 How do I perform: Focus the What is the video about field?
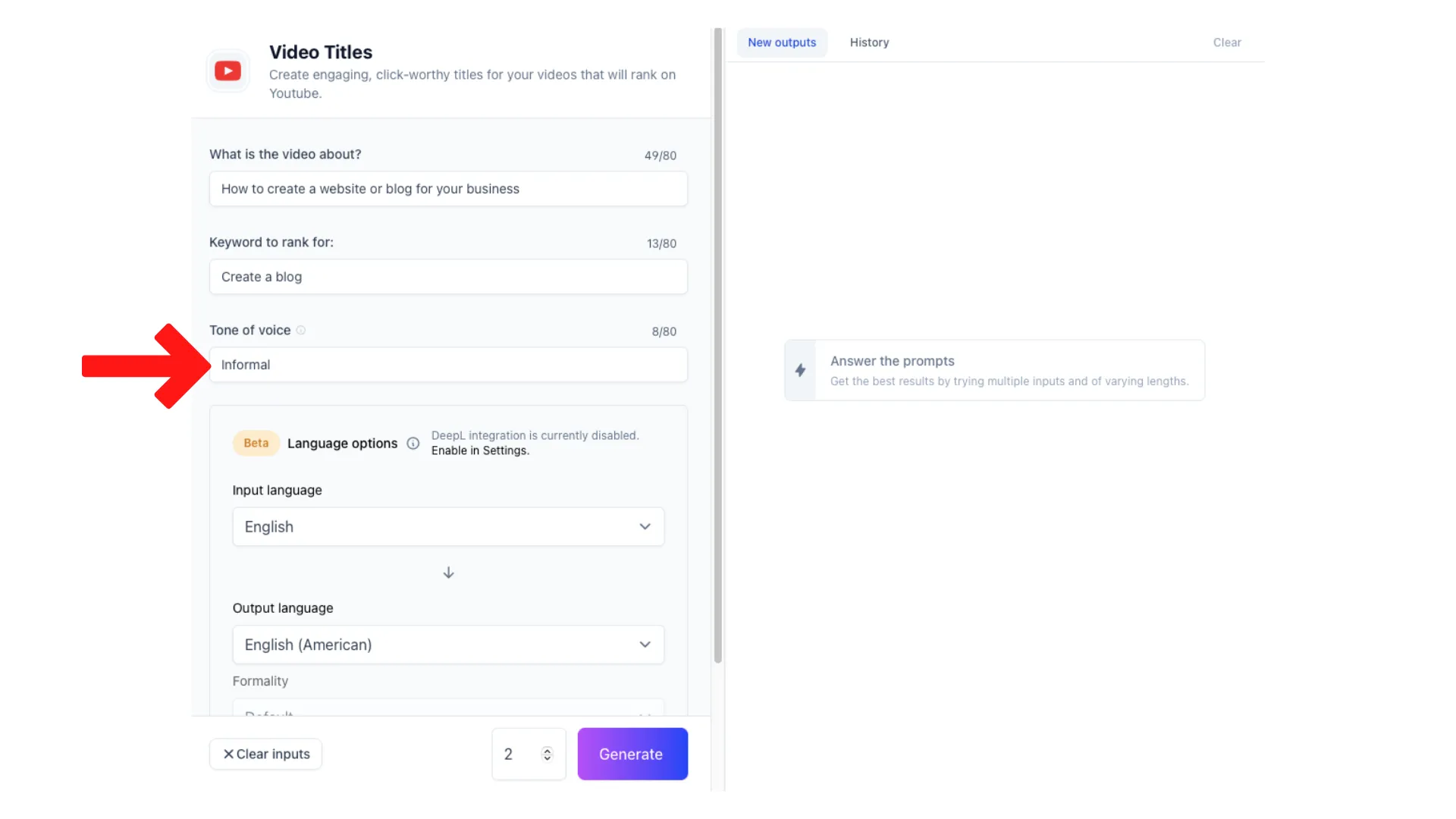[448, 189]
